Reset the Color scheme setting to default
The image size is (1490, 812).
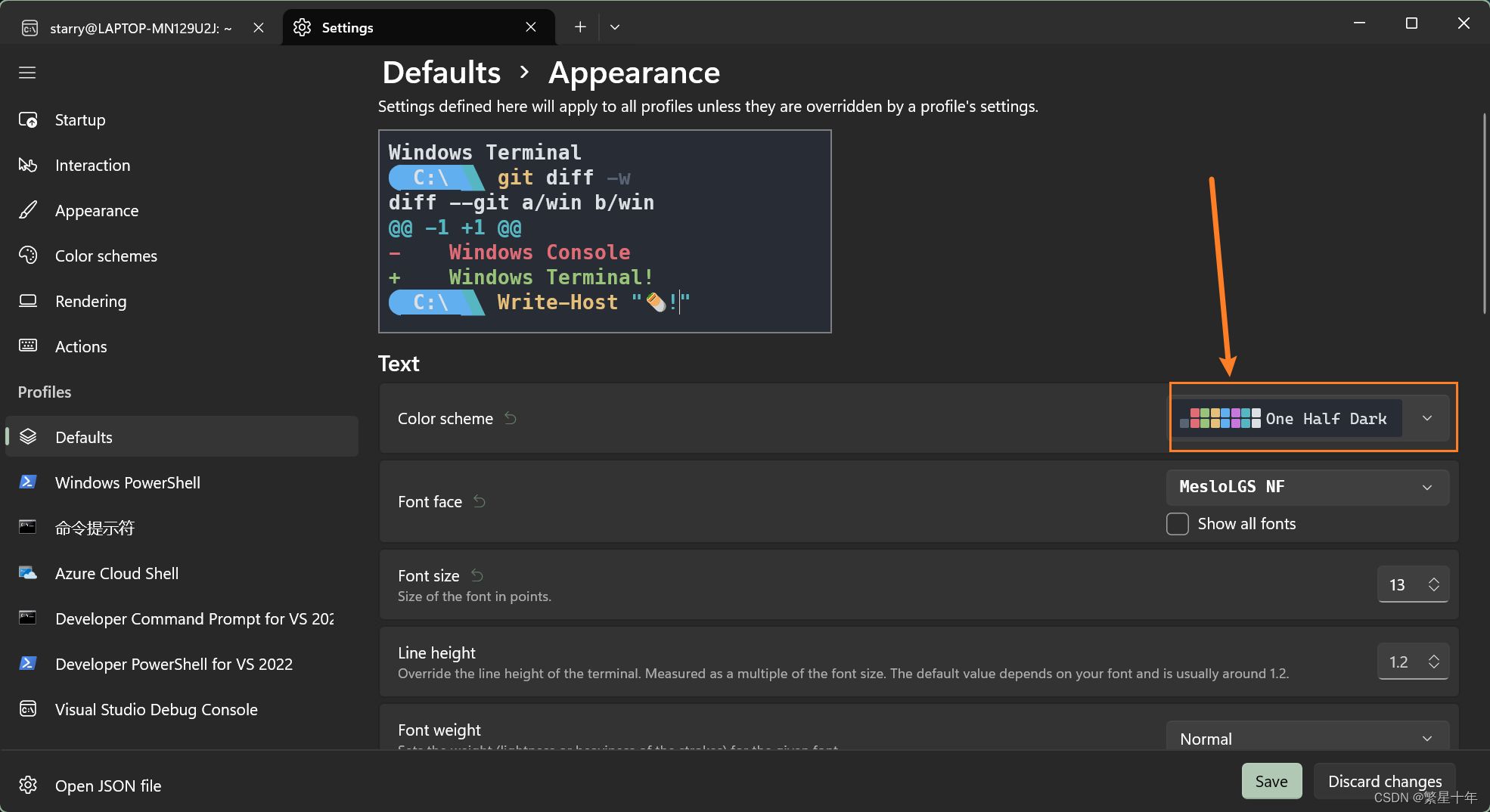(511, 418)
